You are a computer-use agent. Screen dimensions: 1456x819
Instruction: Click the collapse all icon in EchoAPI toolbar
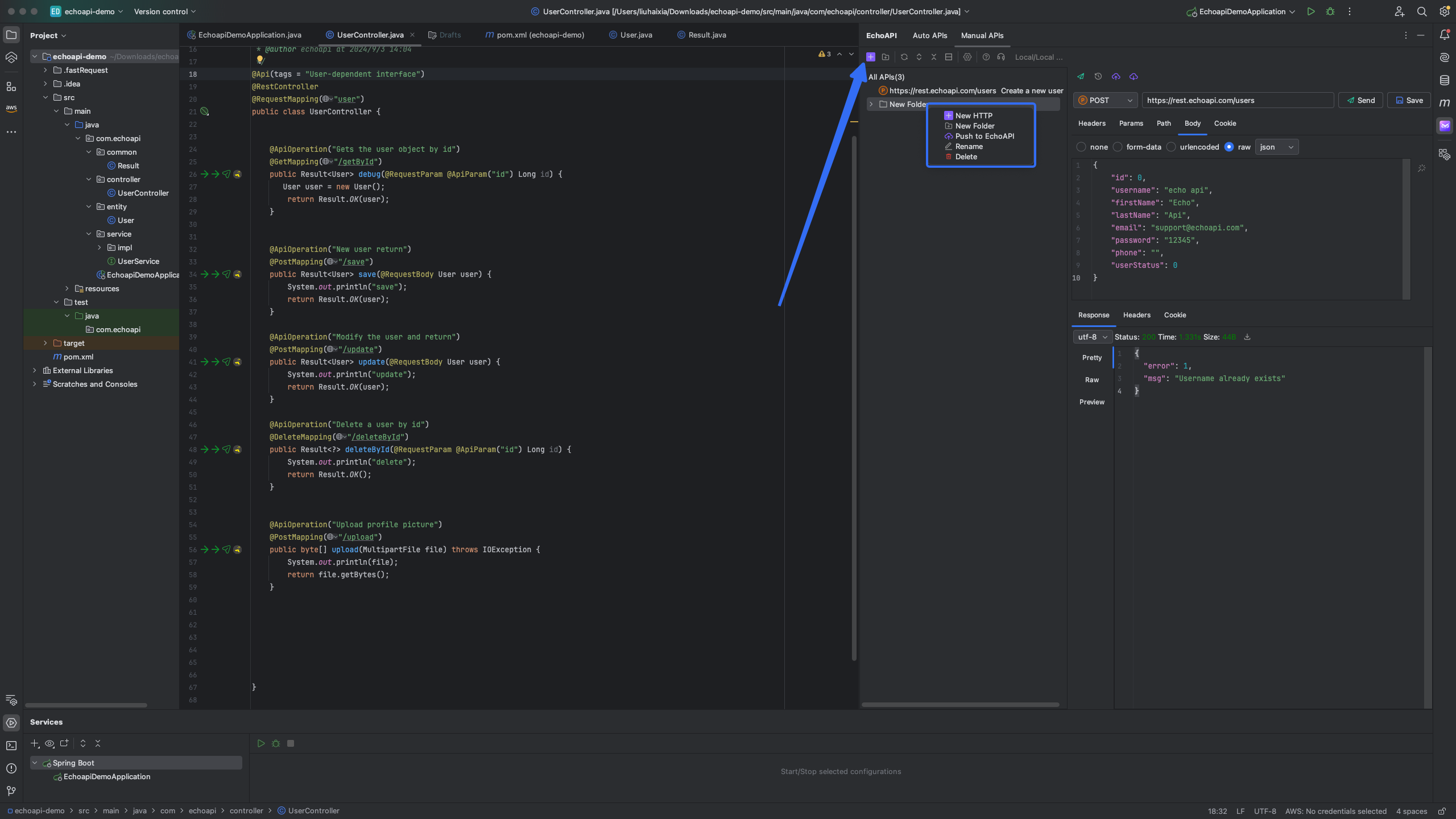933,57
